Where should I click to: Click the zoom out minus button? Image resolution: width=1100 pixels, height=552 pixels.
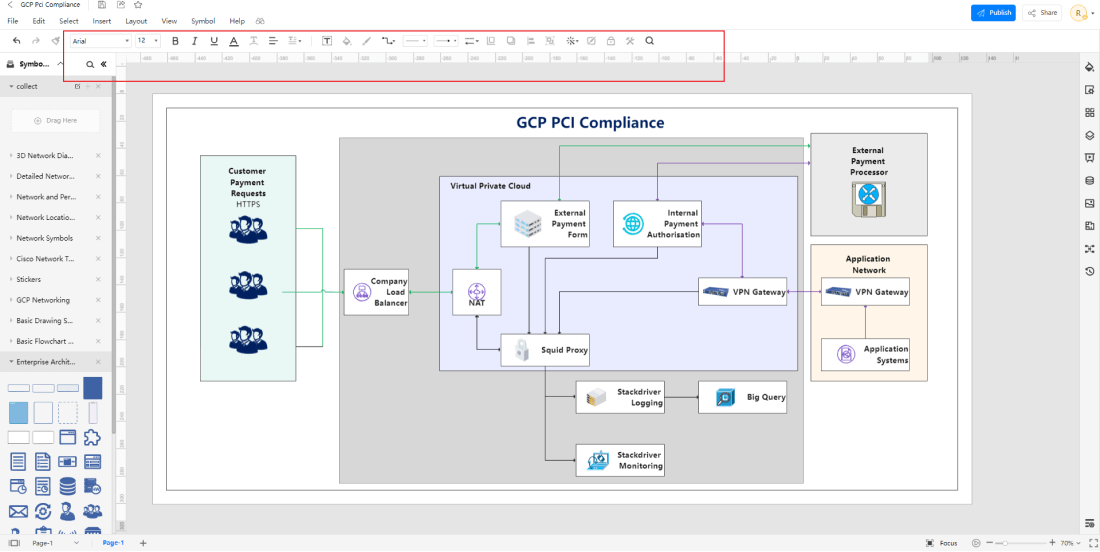click(990, 543)
